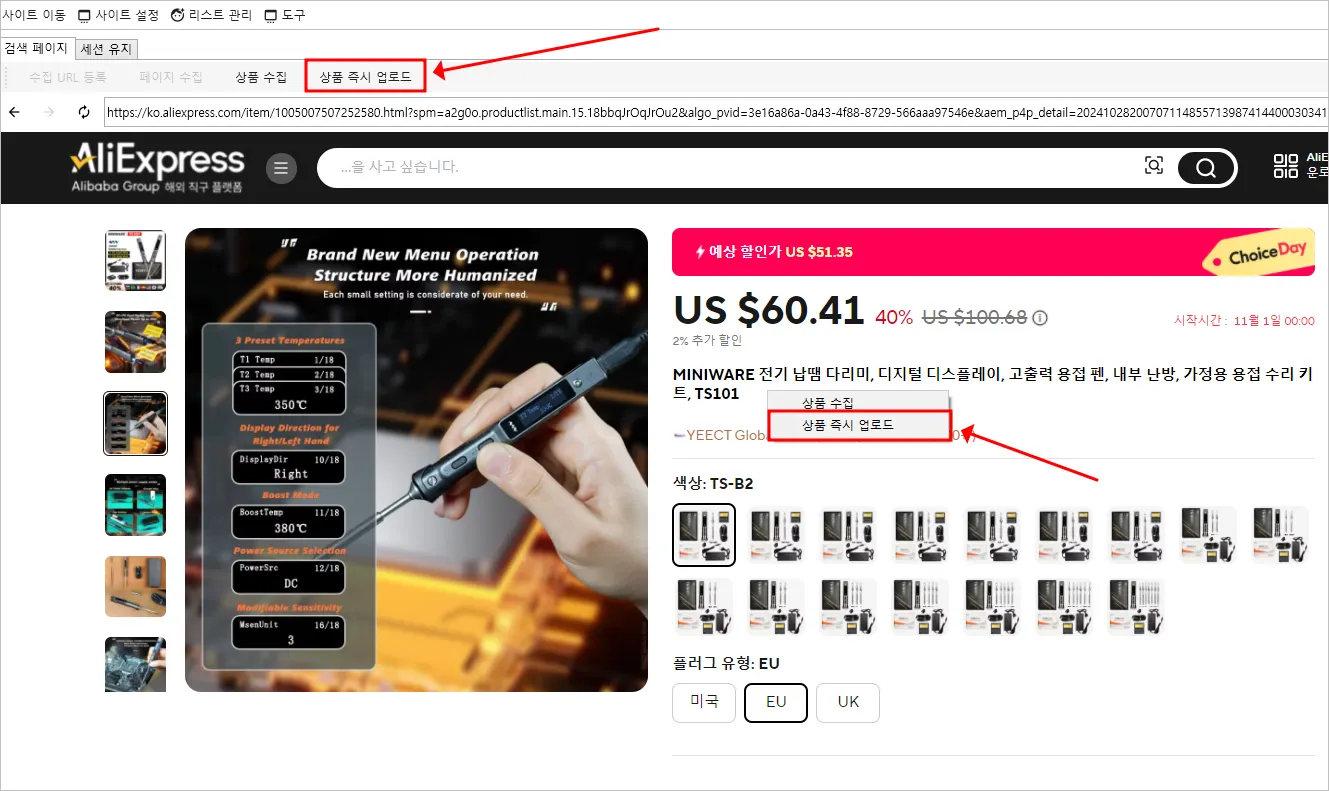The height and width of the screenshot is (791, 1329).
Task: Open the 도구 menu
Action: pos(285,15)
